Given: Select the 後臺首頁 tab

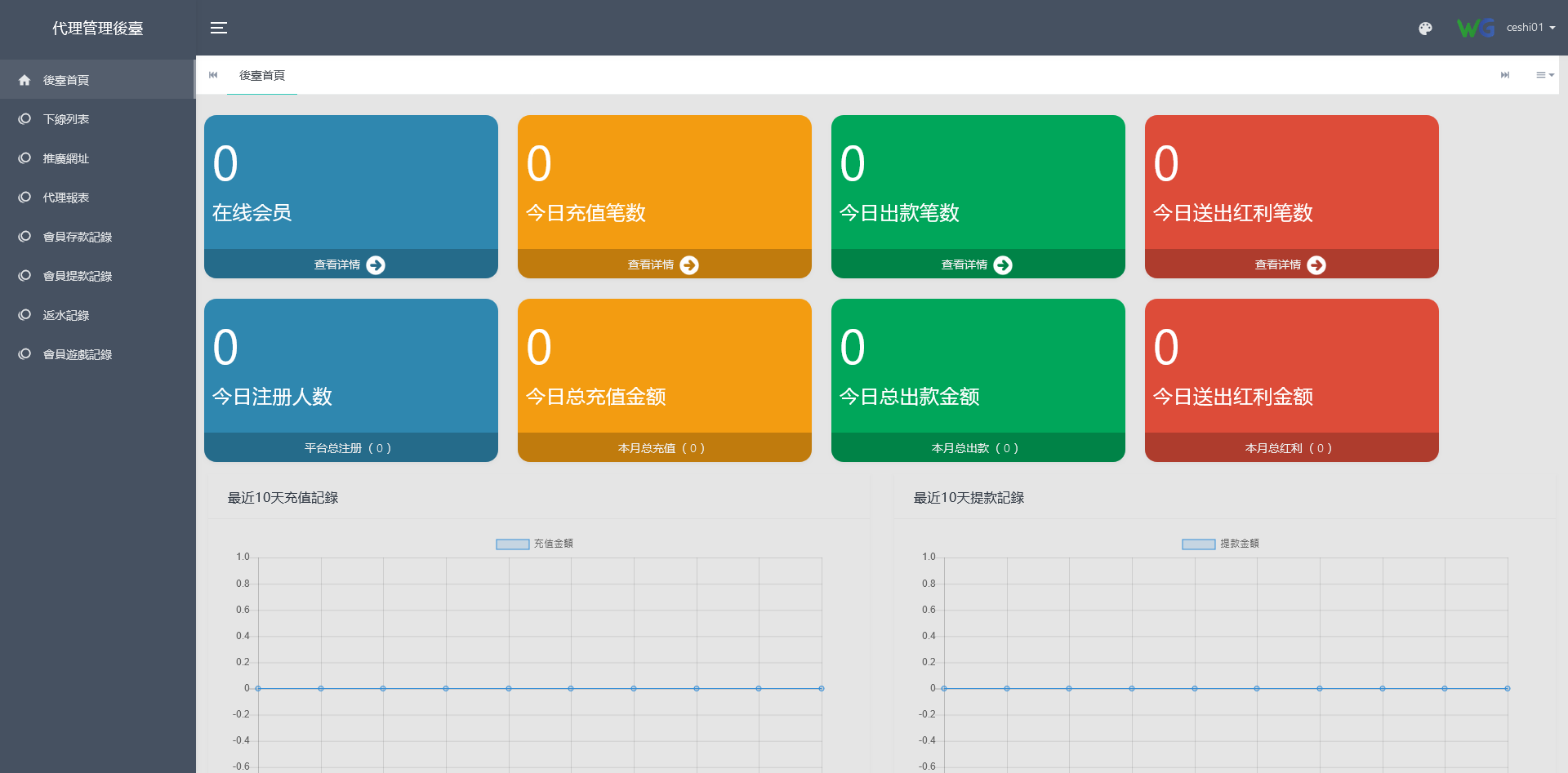Looking at the screenshot, I should click(262, 75).
